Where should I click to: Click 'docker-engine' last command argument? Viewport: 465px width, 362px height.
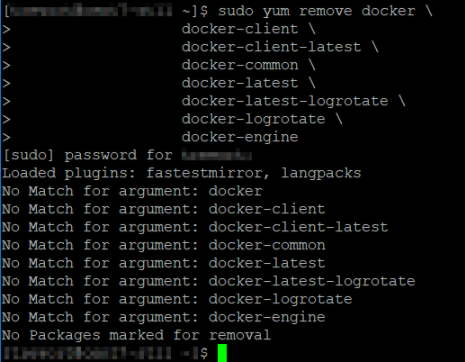[240, 137]
